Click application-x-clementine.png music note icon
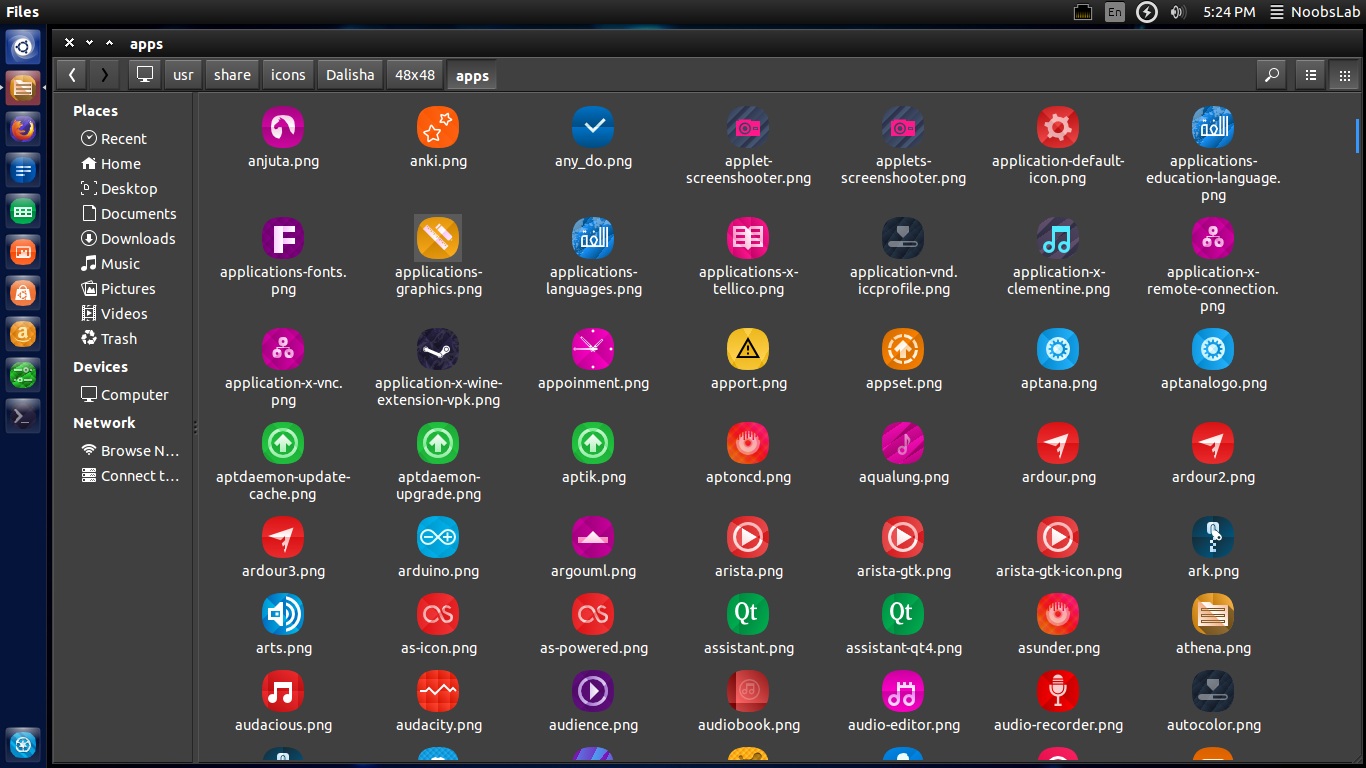Image resolution: width=1366 pixels, height=768 pixels. point(1058,238)
